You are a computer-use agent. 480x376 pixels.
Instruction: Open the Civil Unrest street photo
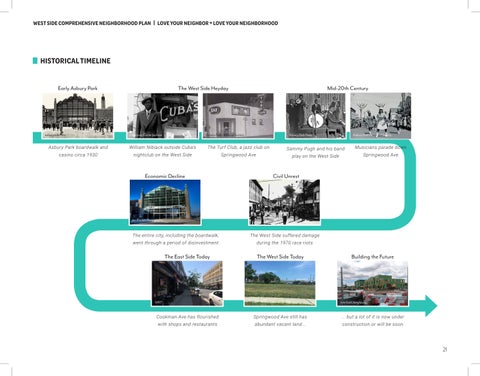pyautogui.click(x=284, y=202)
